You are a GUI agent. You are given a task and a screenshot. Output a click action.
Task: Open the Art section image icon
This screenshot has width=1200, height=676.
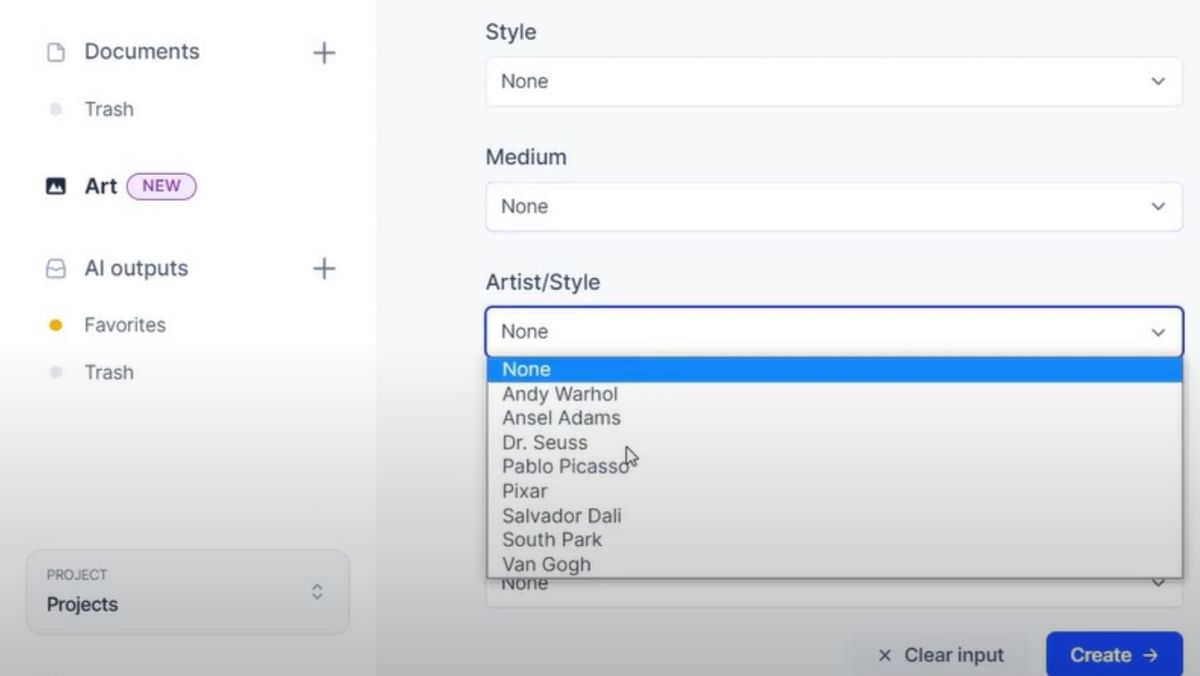55,185
